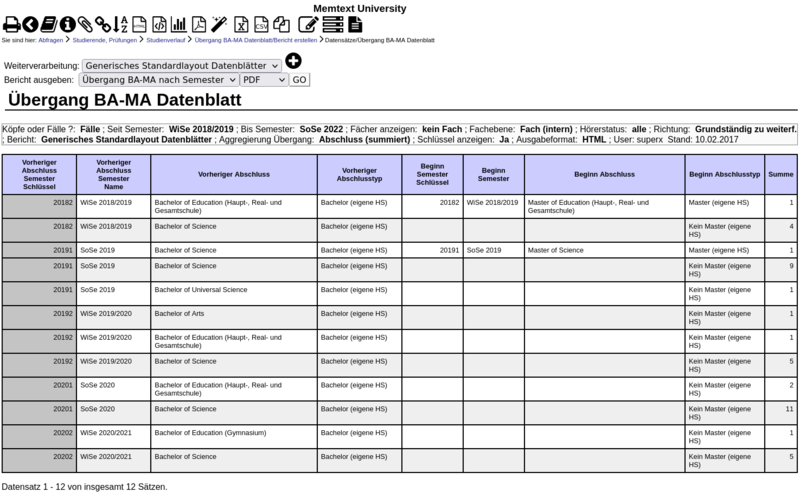Click the printer icon in the toolbar
The image size is (800, 492).
[x=11, y=24]
